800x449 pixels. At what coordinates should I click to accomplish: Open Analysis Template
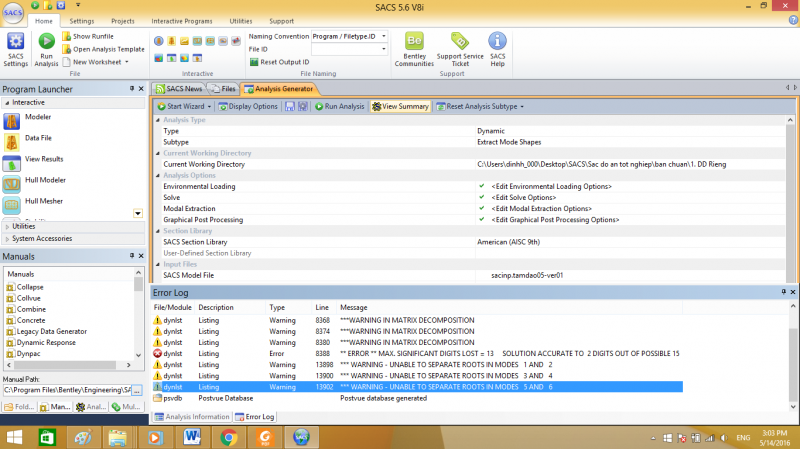tap(103, 49)
